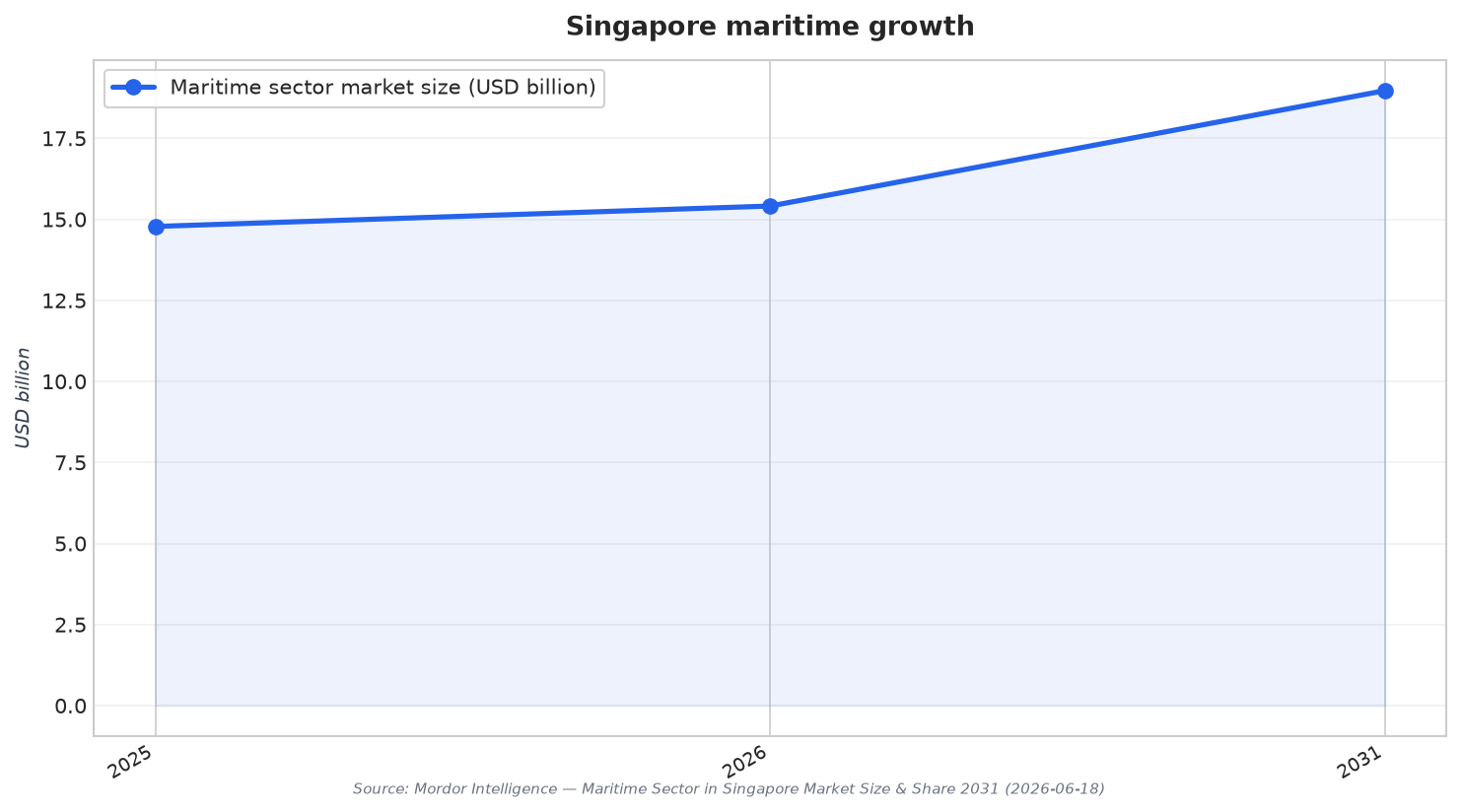This screenshot has height=812, width=1461.
Task: Click the legend label "Maritime sector market size (USD billion)"
Action: tap(383, 88)
